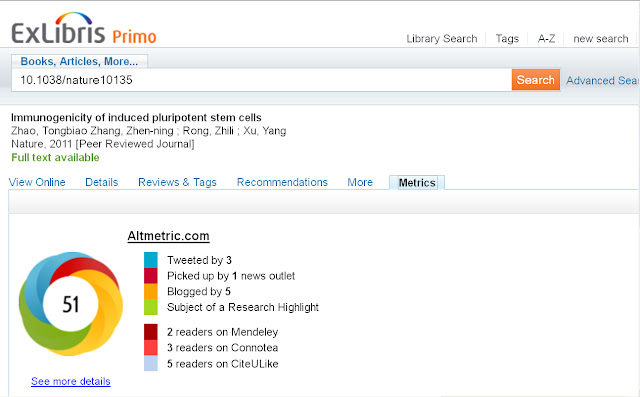Viewport: 640px width, 397px height.
Task: Click in the search query field
Action: click(x=261, y=80)
